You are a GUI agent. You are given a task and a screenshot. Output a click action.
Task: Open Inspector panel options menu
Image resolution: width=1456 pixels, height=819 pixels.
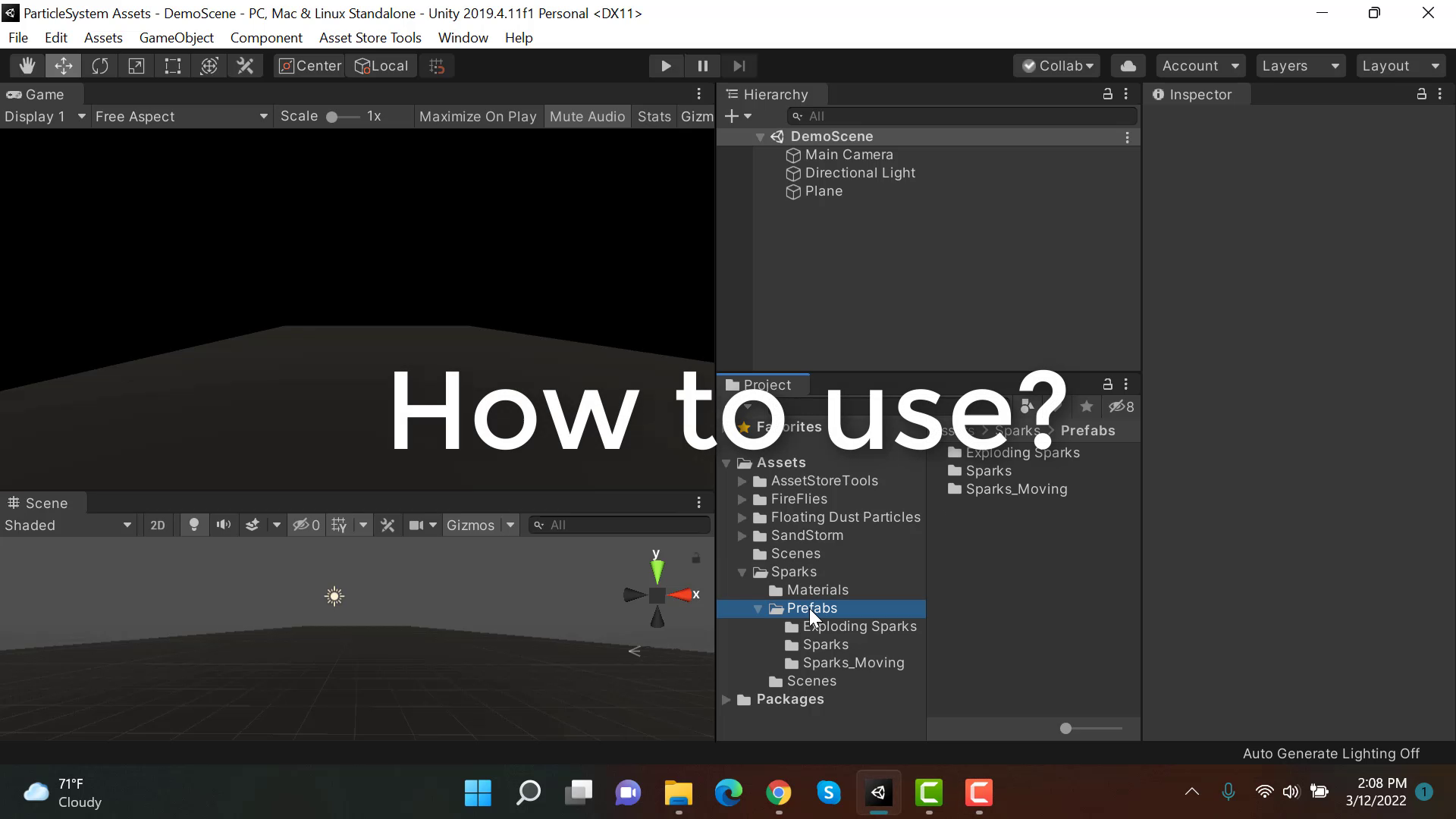(x=1440, y=94)
